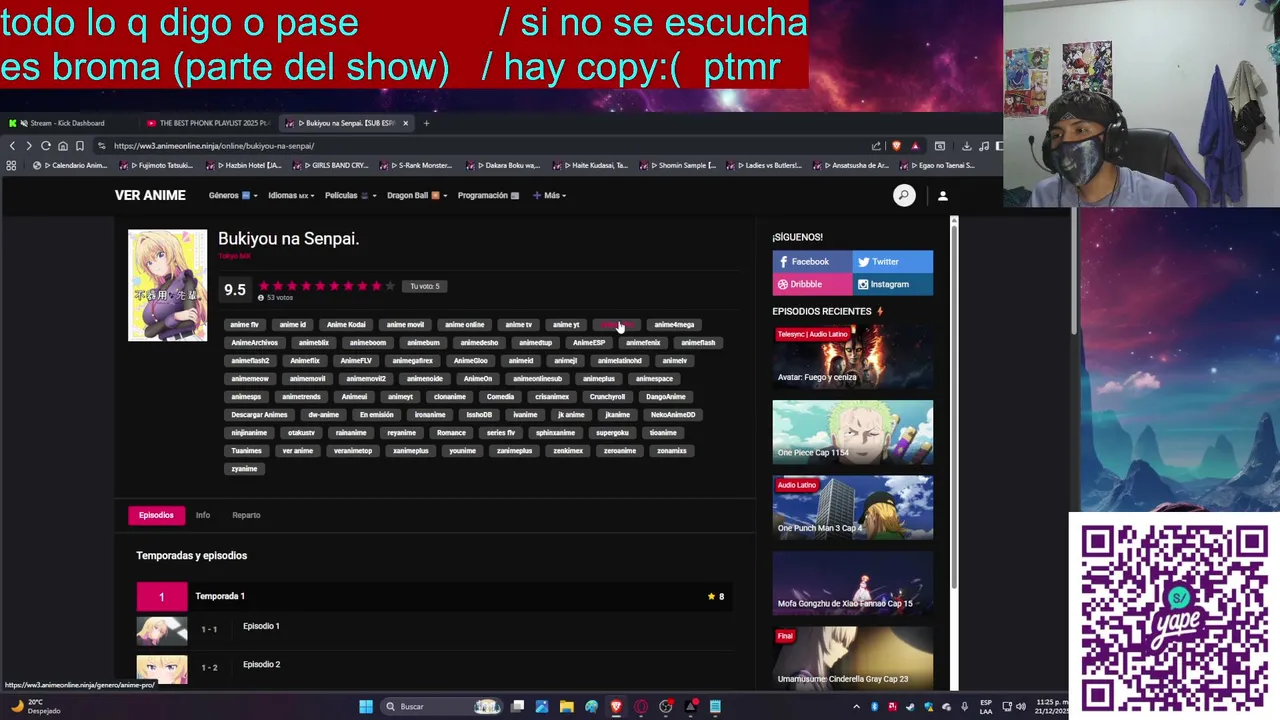Click the VER ANIME site logo
This screenshot has width=1280, height=720.
(x=150, y=196)
